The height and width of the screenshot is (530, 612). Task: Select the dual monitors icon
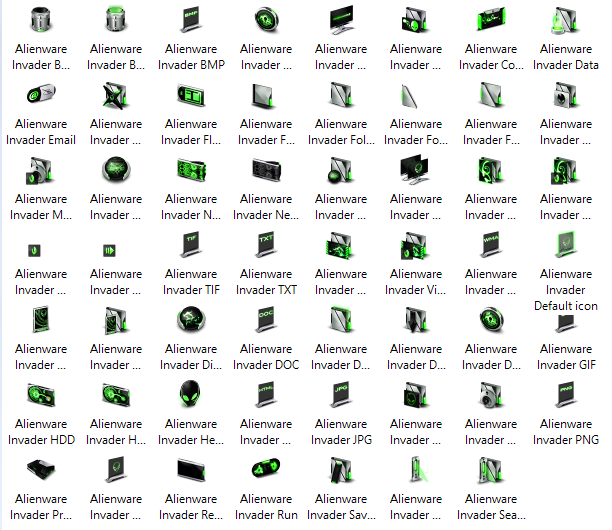[415, 169]
